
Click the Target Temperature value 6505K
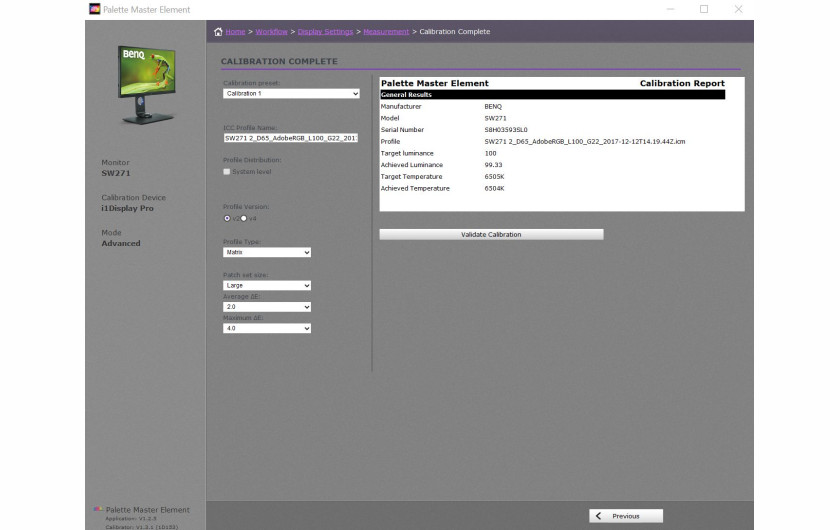pyautogui.click(x=494, y=176)
